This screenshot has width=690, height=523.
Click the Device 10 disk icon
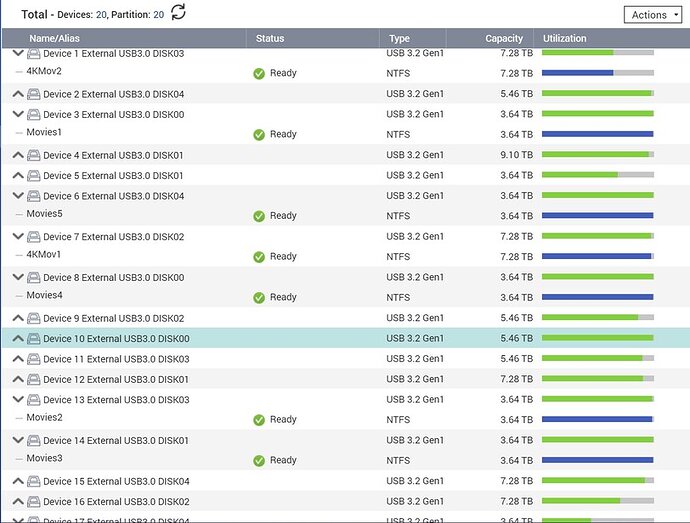click(34, 339)
